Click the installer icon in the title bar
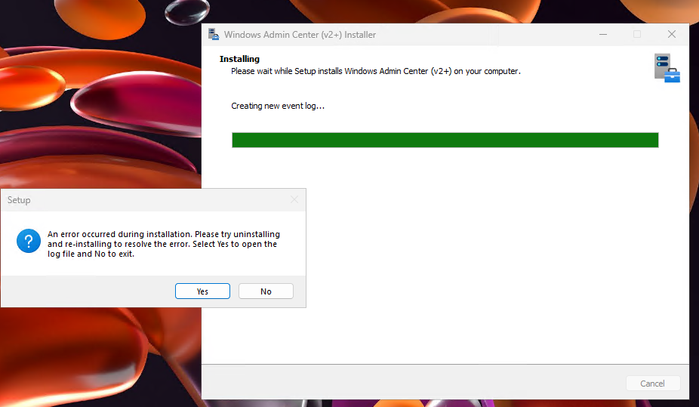The width and height of the screenshot is (699, 407). [x=214, y=34]
